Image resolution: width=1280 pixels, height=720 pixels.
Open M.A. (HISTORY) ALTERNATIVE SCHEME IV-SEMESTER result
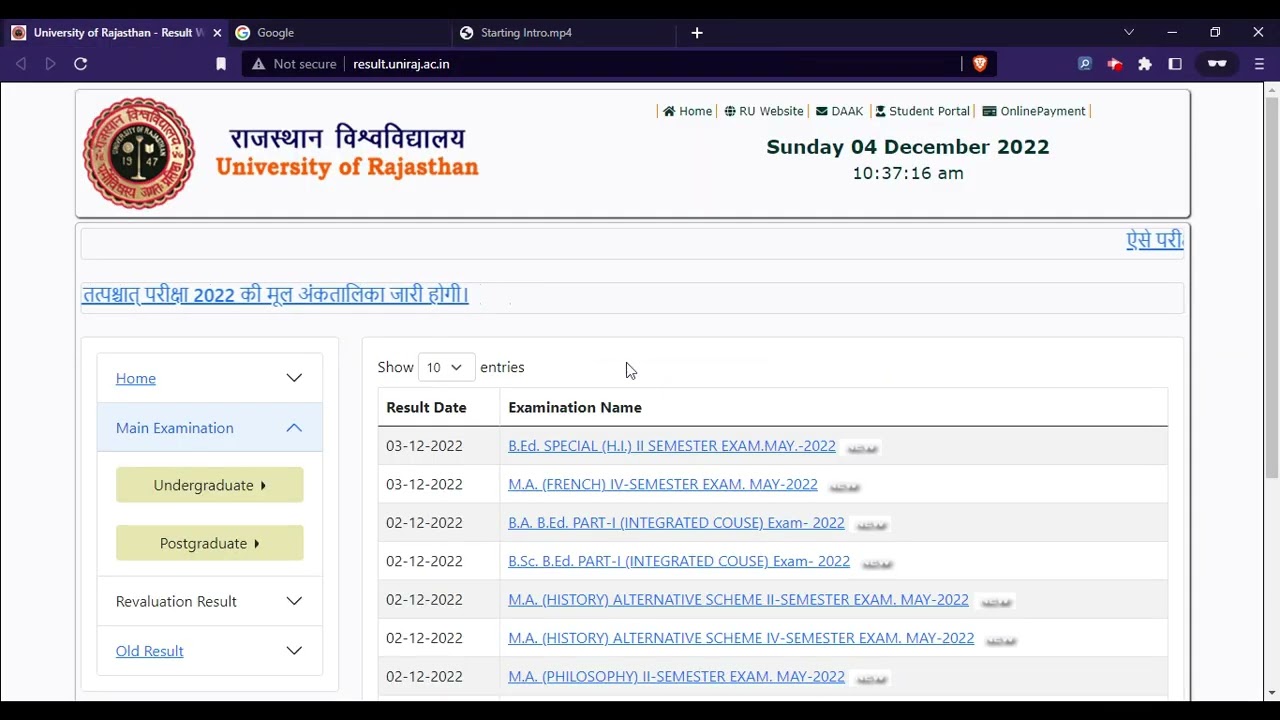click(741, 638)
